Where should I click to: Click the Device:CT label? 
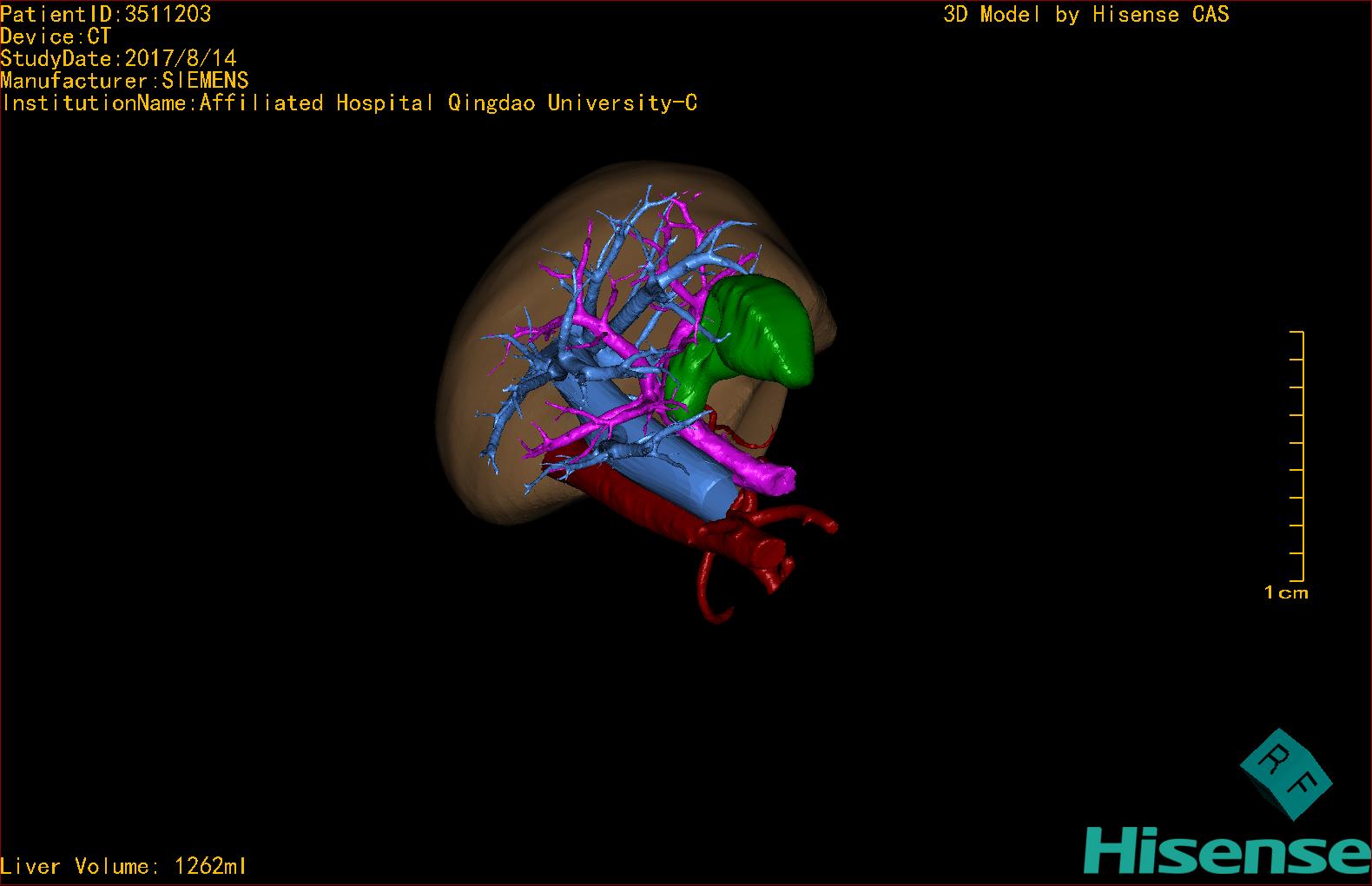click(x=56, y=36)
